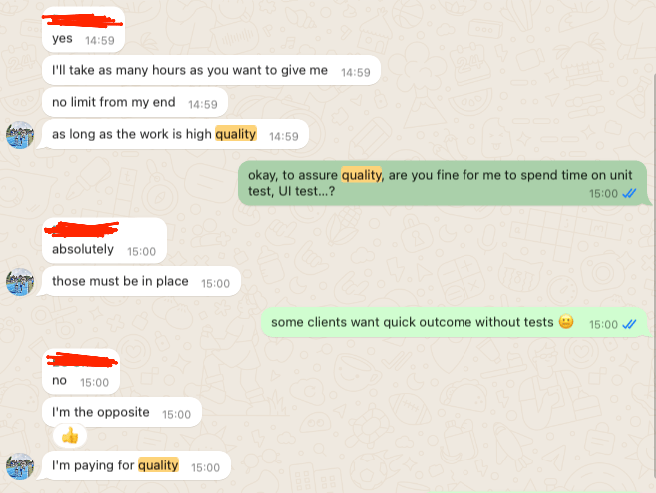The image size is (656, 493).
Task: Click the read ticks on the 'some clients' message
Action: point(629,324)
